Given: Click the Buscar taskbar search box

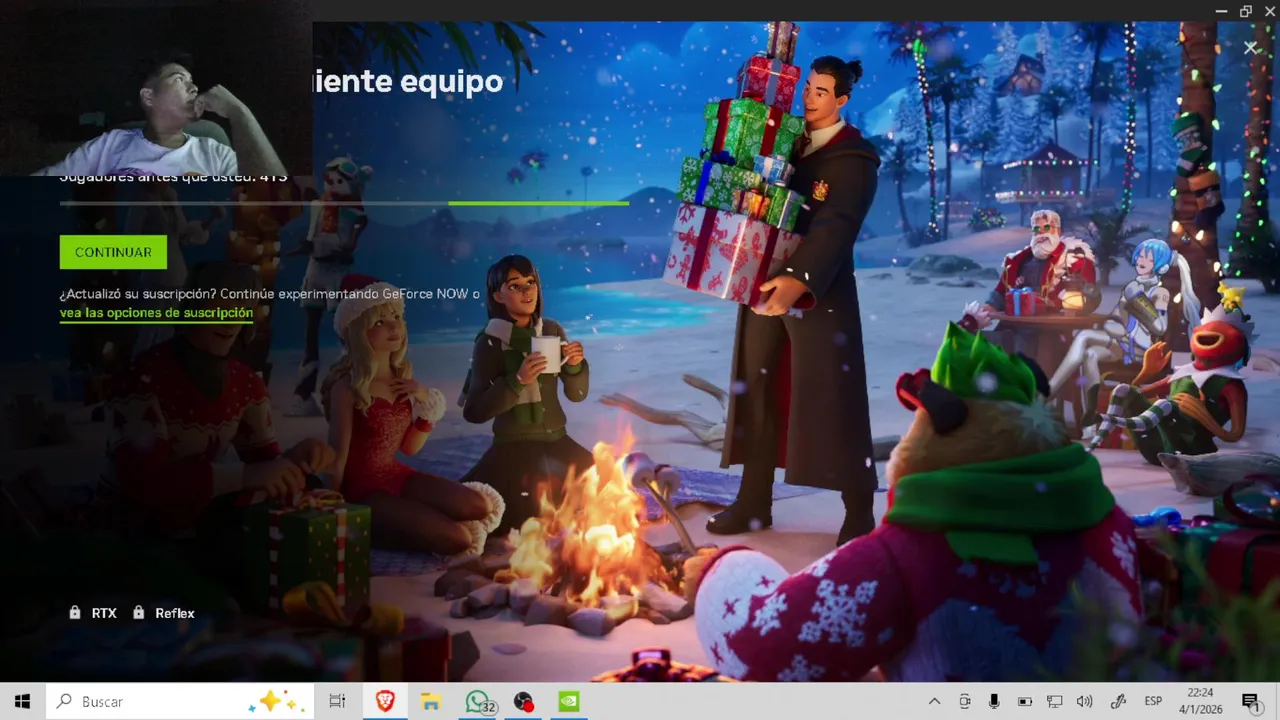Looking at the screenshot, I should [x=180, y=702].
